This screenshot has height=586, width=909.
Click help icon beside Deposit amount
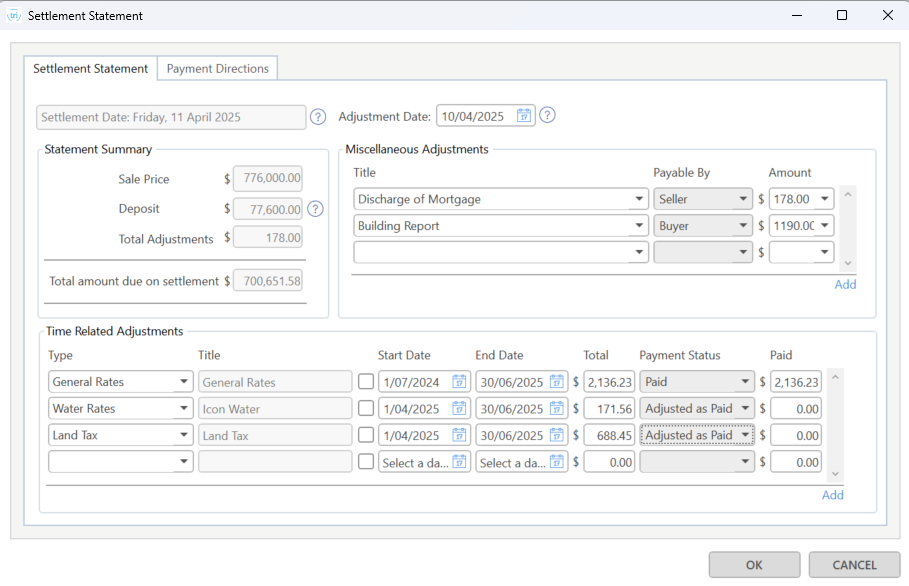tap(315, 209)
